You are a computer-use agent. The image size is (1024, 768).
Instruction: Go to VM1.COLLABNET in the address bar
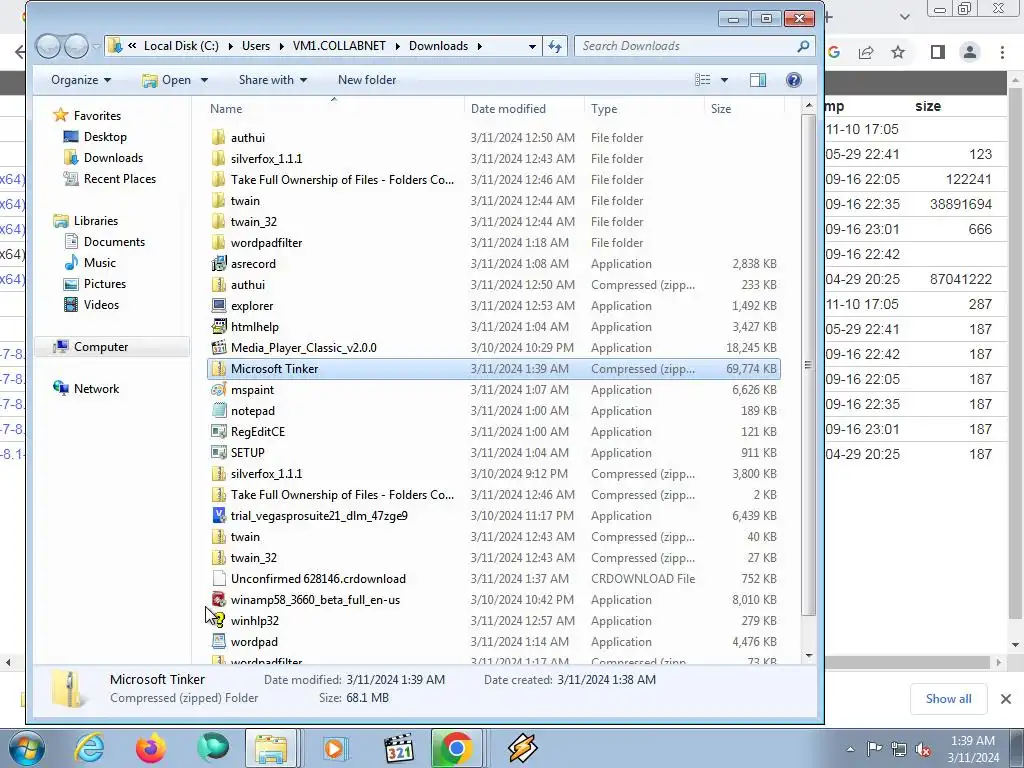tap(339, 46)
